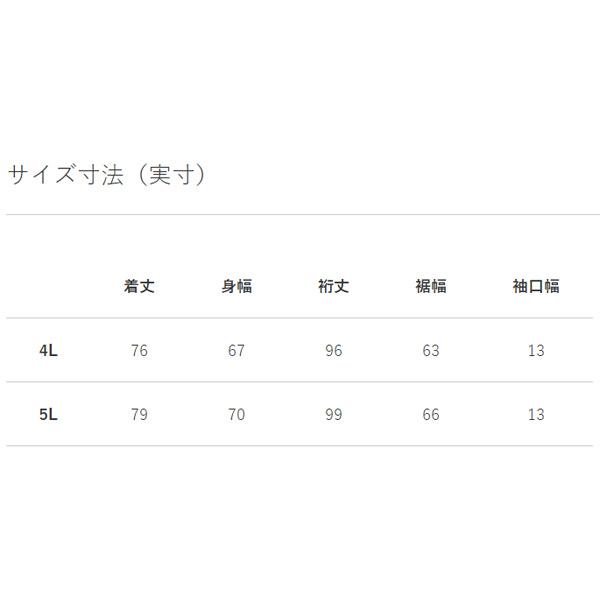Screen dimensions: 600x600
Task: Select the 5L 身幅 value 70
Action: tap(236, 414)
